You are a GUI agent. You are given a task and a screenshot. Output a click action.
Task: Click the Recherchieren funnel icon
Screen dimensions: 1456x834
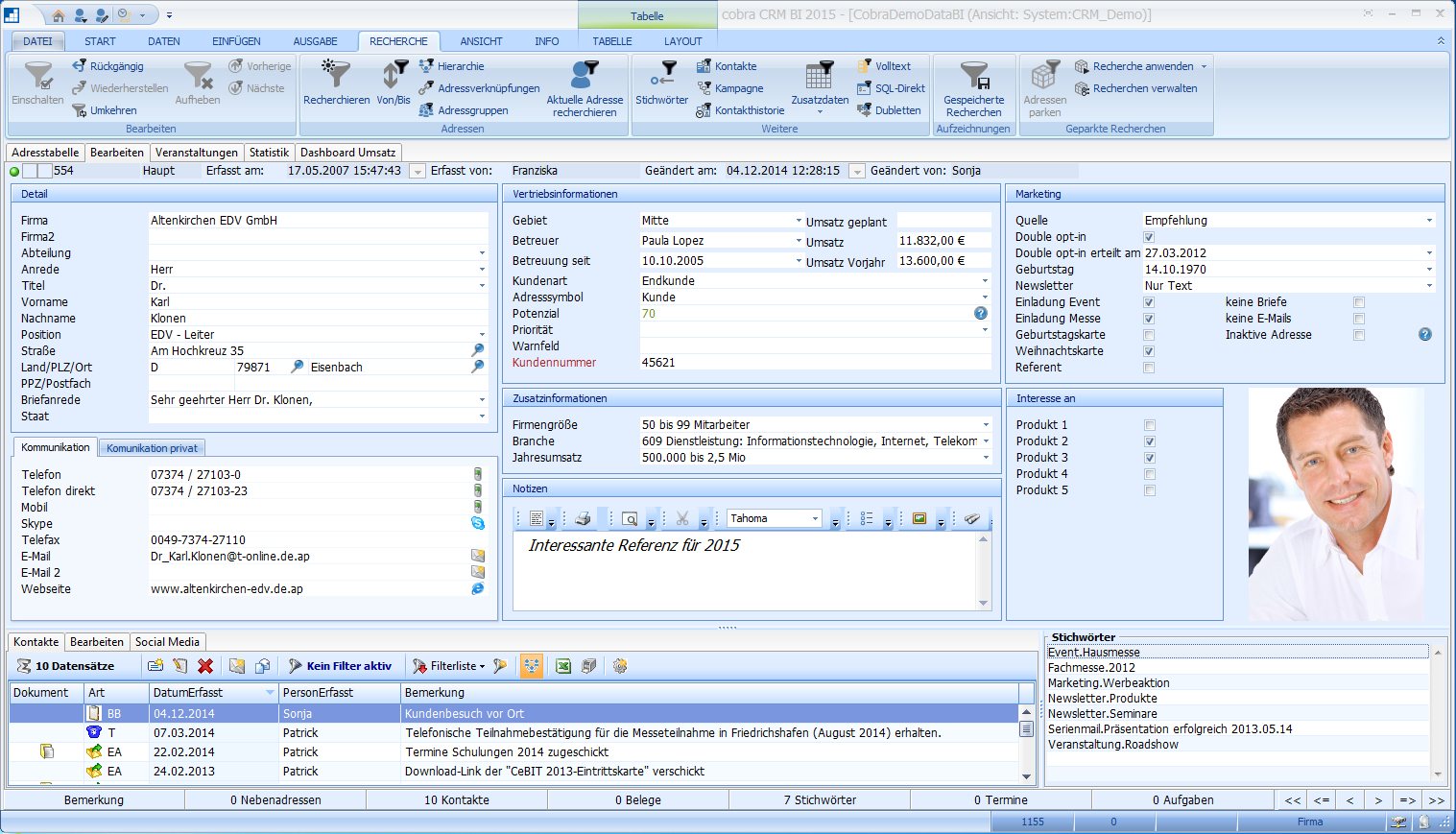pyautogui.click(x=336, y=77)
